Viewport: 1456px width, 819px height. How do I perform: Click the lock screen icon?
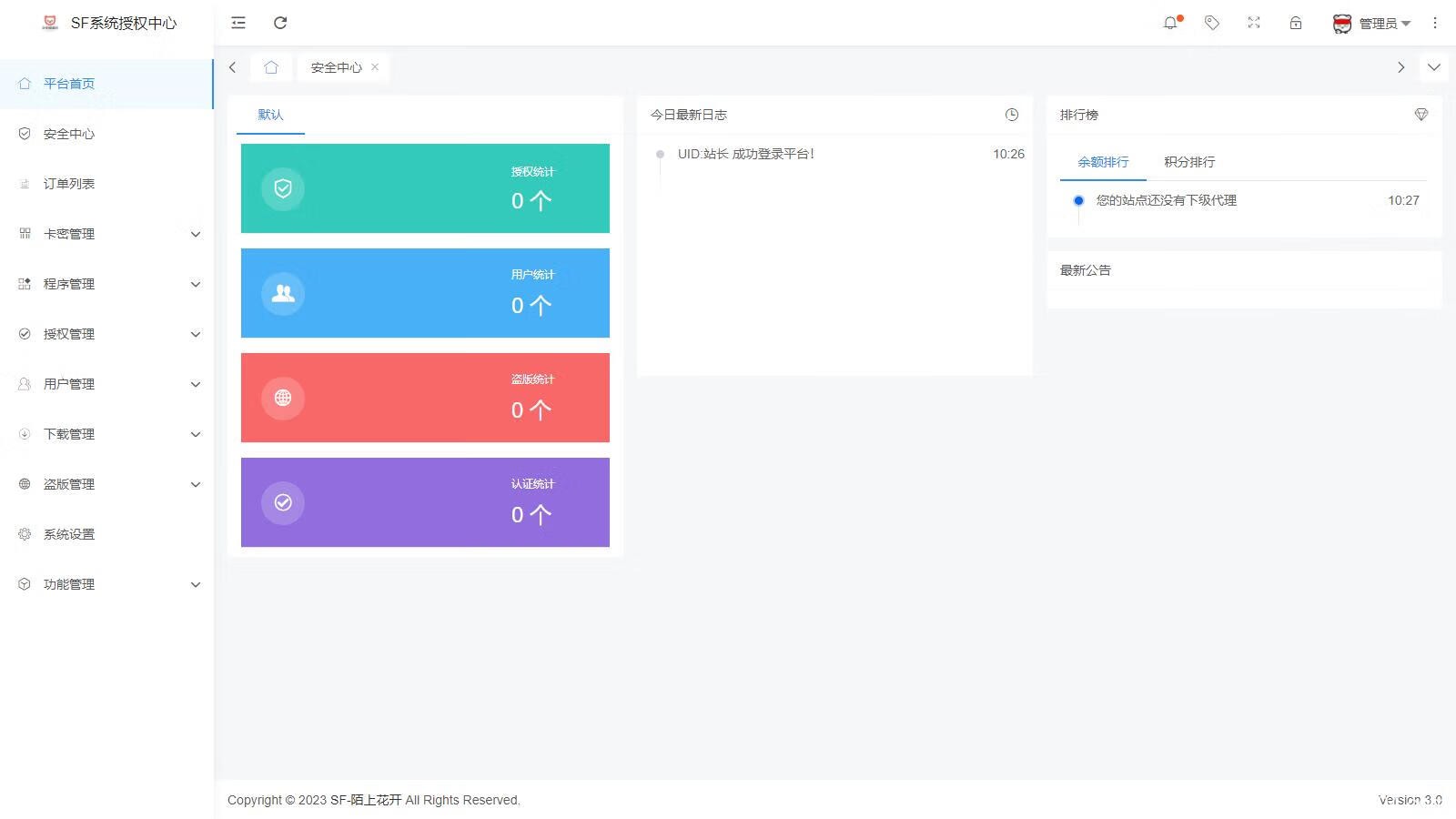(x=1295, y=23)
